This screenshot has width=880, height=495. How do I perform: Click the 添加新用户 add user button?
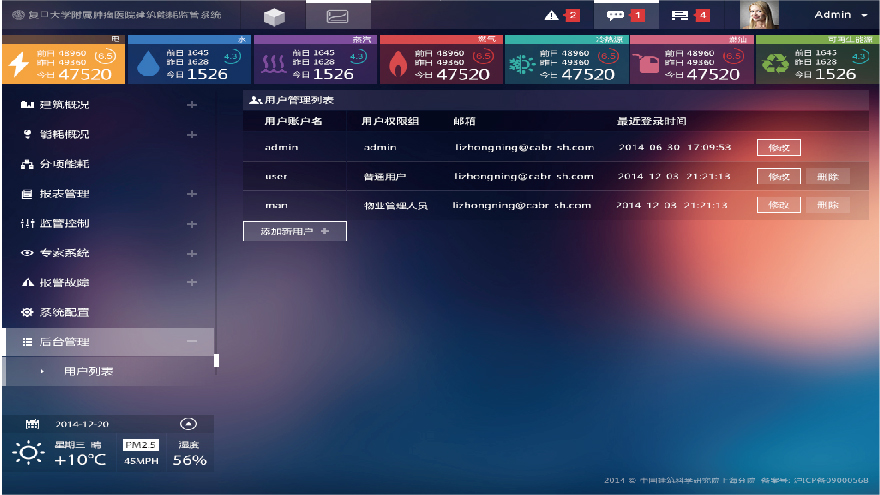tap(294, 231)
